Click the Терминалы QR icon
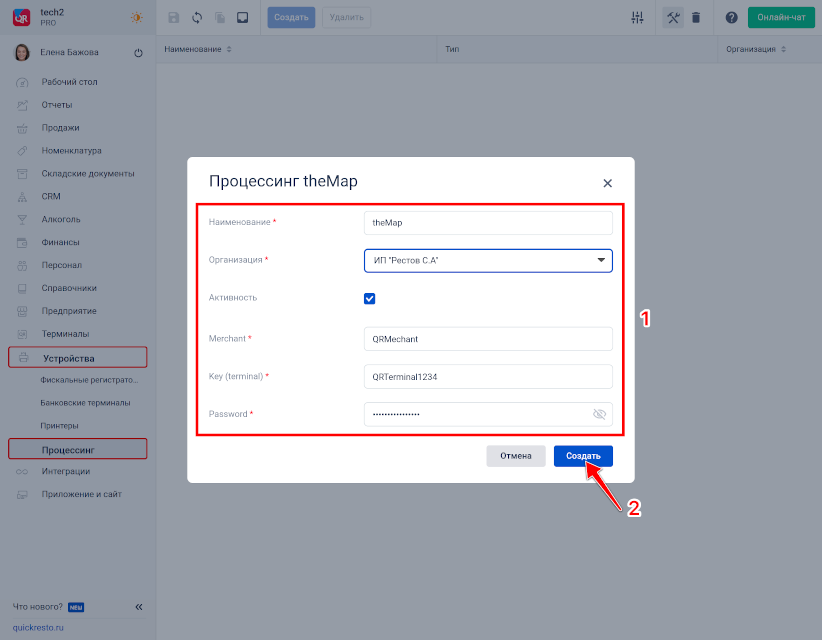This screenshot has height=640, width=822. (x=22, y=334)
